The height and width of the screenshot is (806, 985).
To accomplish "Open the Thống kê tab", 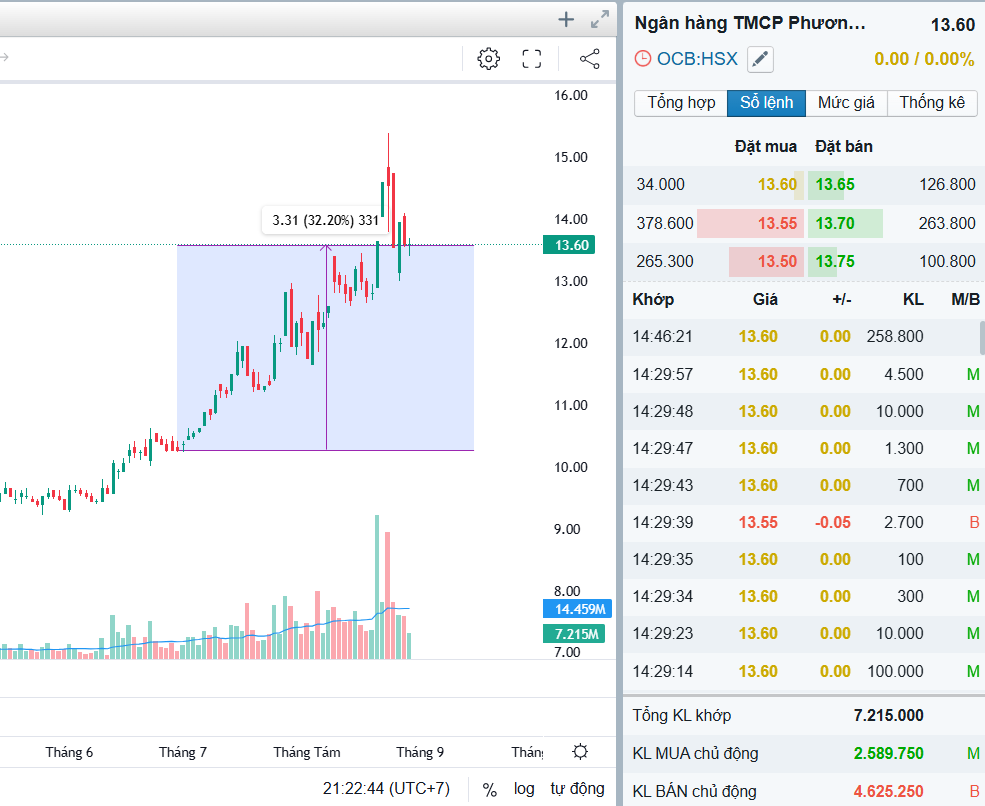I will (932, 102).
